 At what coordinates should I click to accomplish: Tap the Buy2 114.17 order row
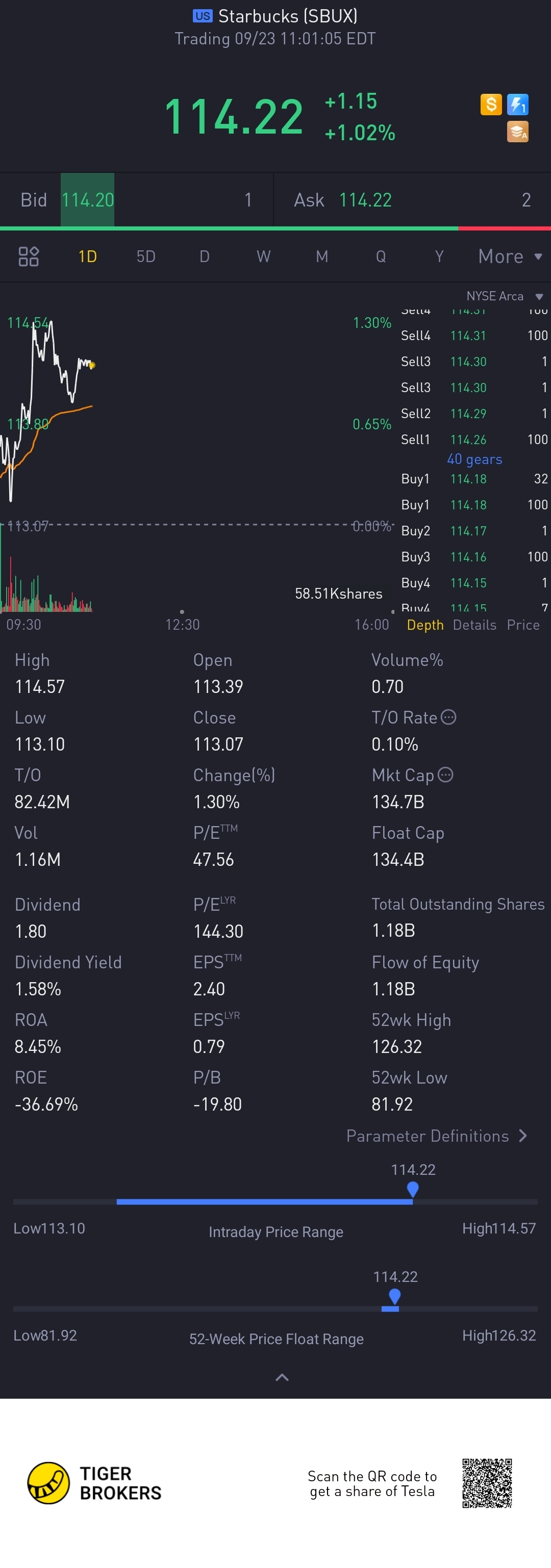(474, 531)
